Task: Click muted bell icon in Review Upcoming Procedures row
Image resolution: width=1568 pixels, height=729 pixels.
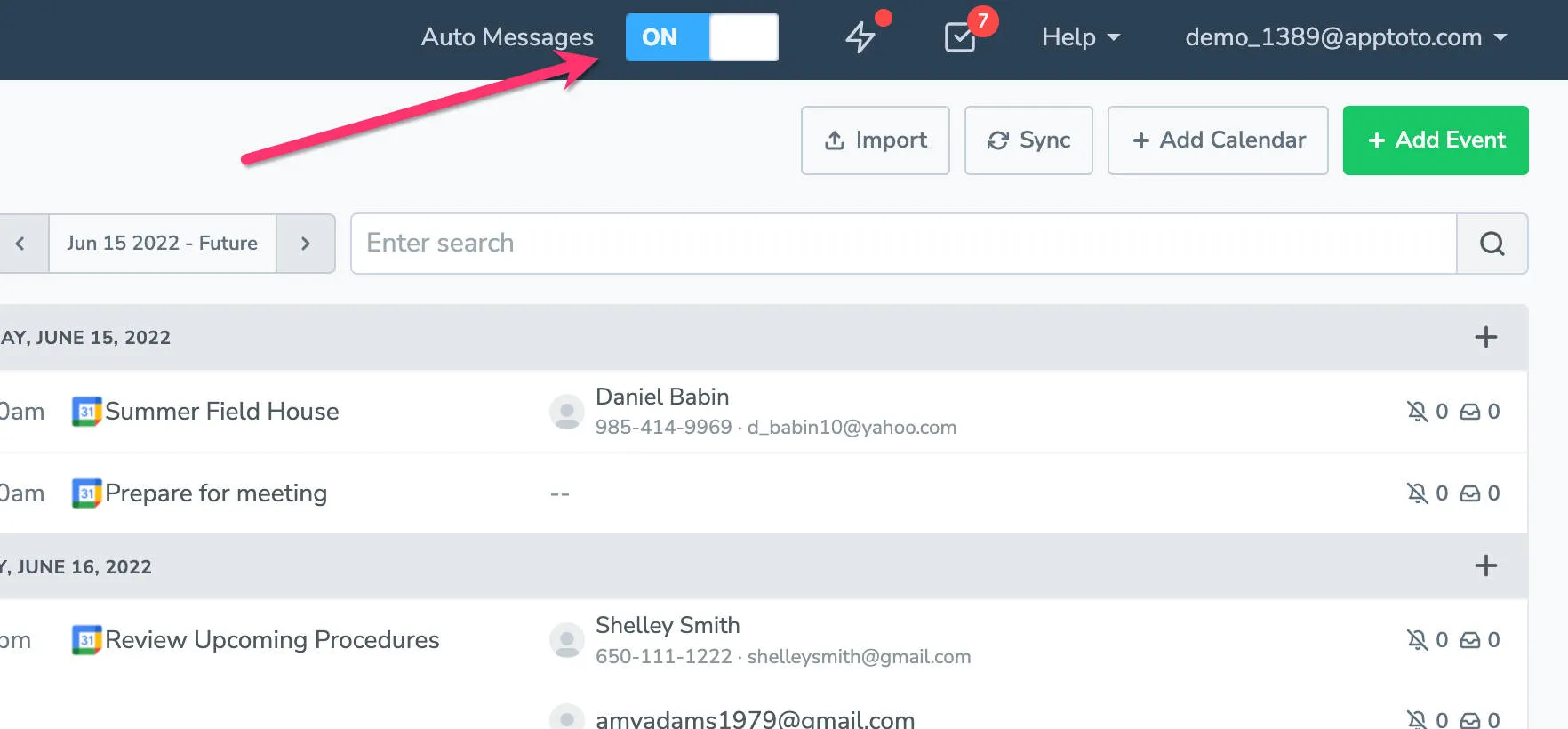Action: click(x=1417, y=640)
